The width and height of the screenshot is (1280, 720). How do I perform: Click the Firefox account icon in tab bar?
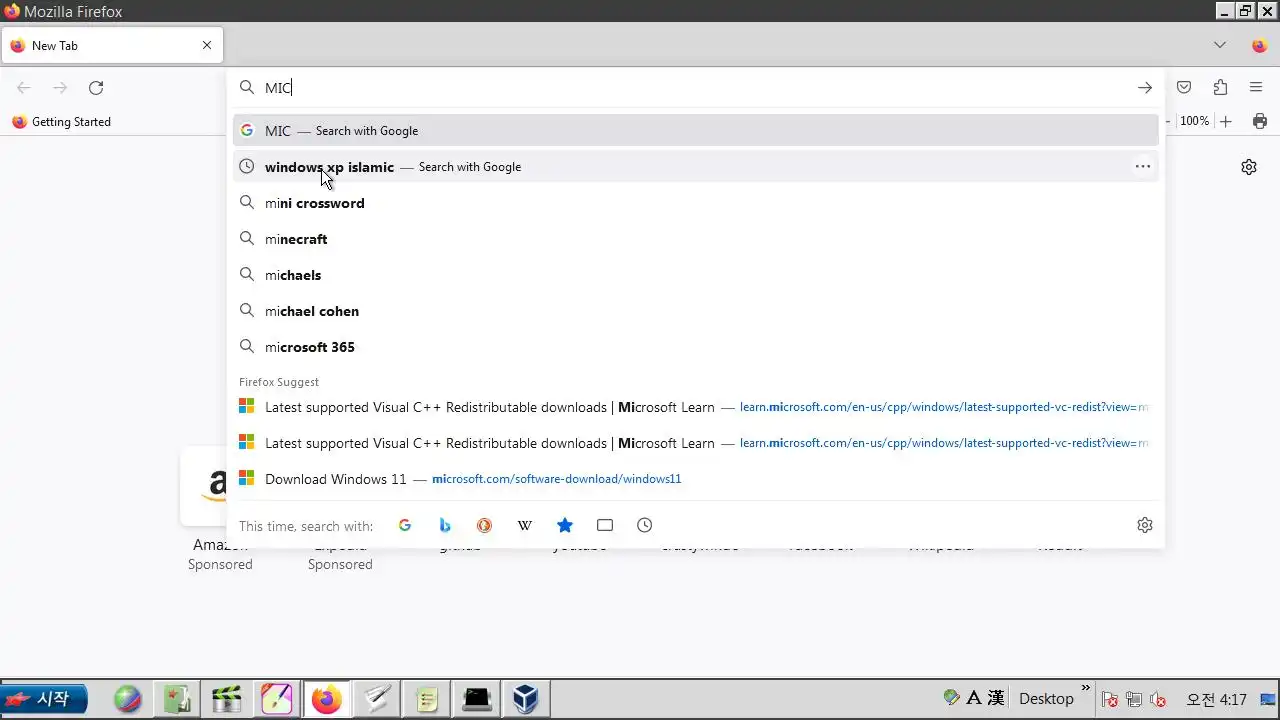pyautogui.click(x=1260, y=45)
